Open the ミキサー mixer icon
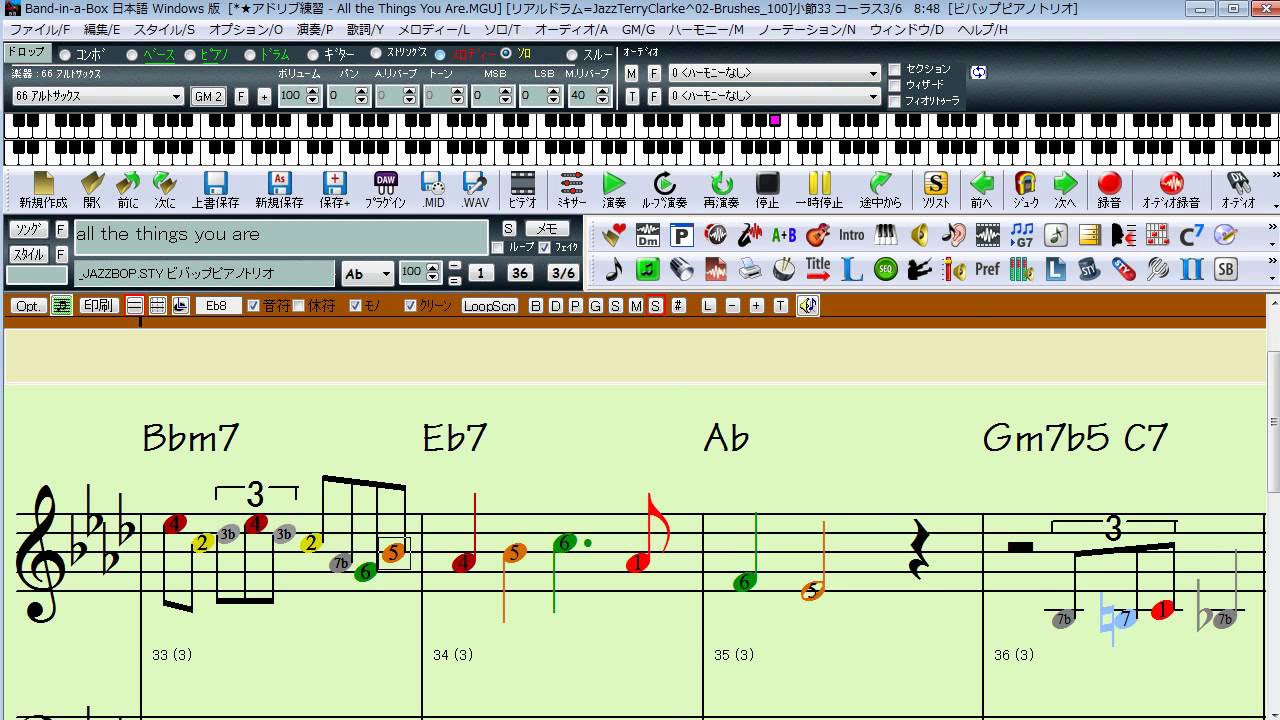This screenshot has height=720, width=1280. [572, 190]
